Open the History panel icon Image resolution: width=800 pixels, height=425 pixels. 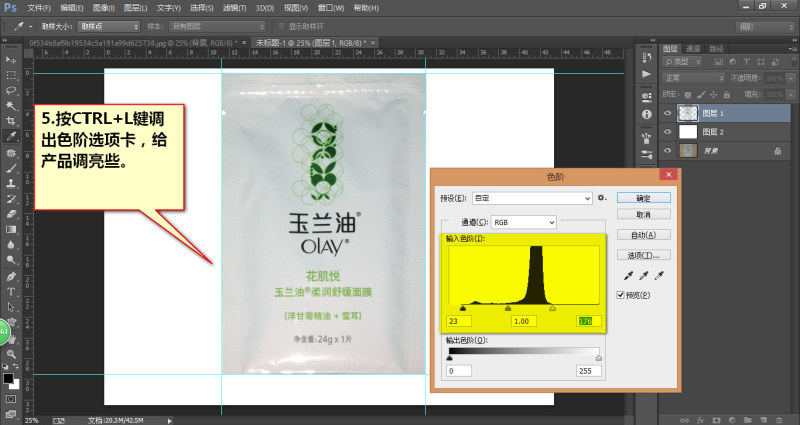647,57
